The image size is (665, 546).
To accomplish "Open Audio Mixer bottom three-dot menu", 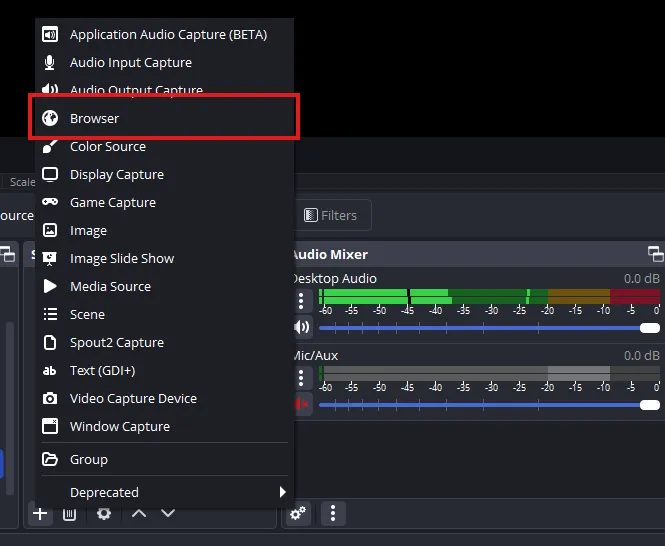I will coord(332,514).
